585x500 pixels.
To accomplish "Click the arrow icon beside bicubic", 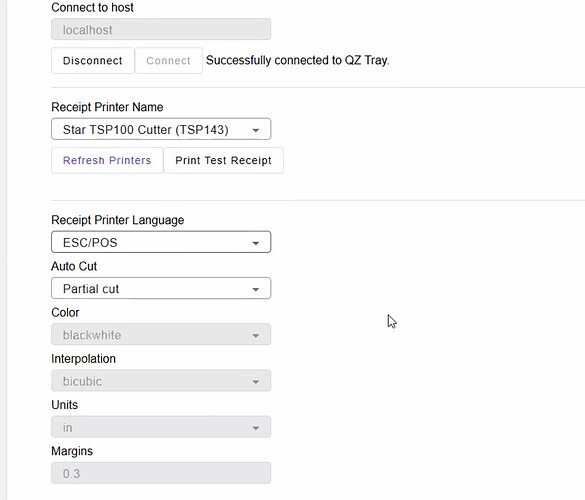I will click(256, 382).
